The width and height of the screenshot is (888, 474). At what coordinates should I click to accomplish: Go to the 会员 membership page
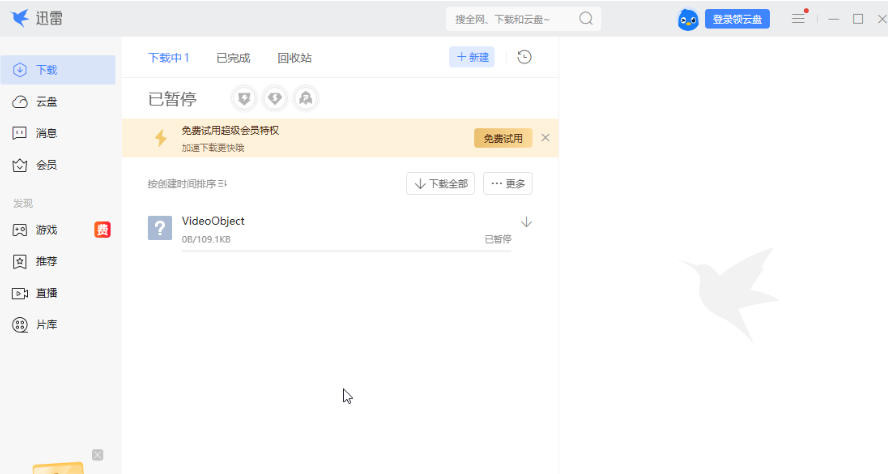tap(45, 165)
